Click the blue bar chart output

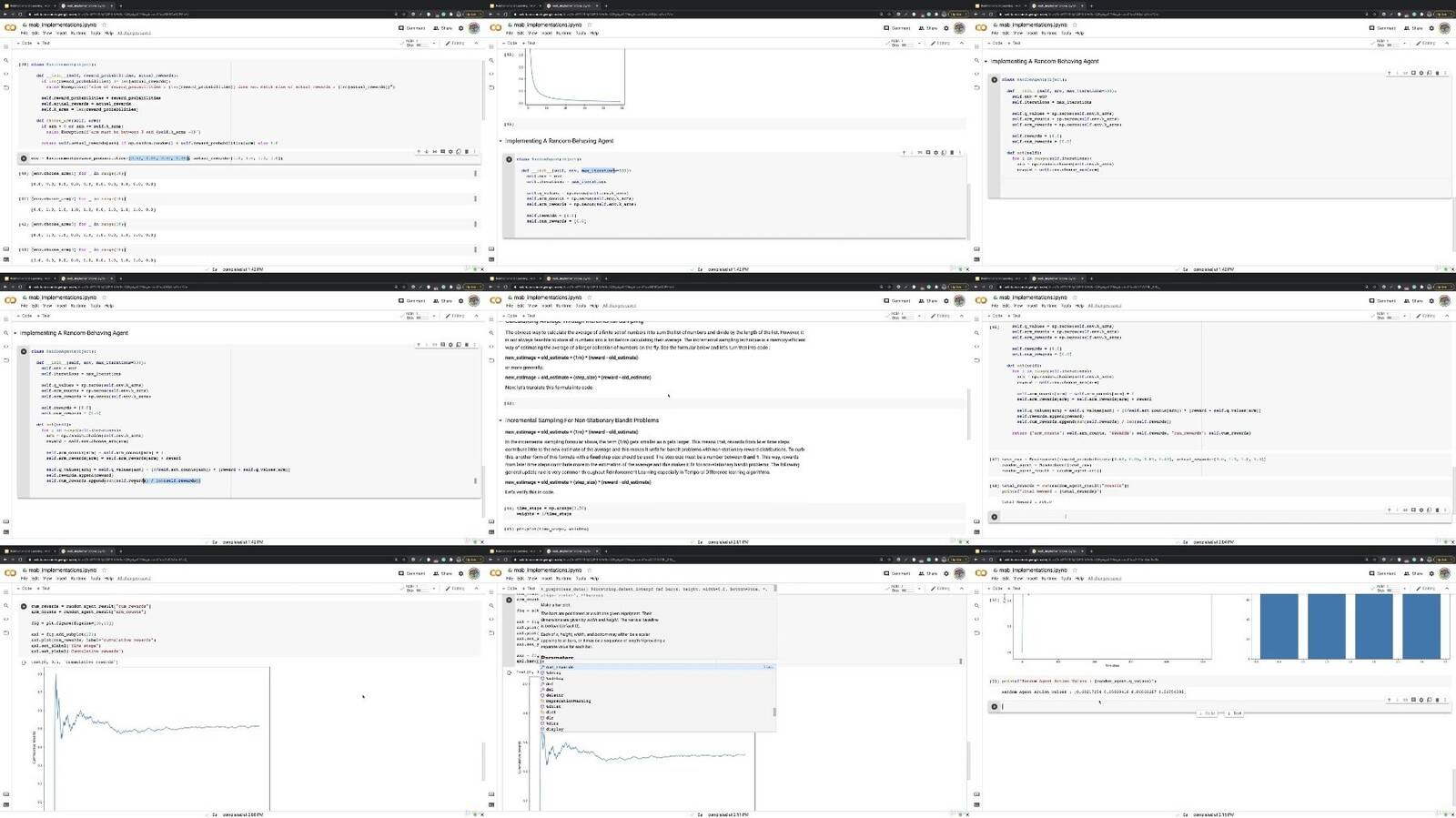tap(1350, 626)
